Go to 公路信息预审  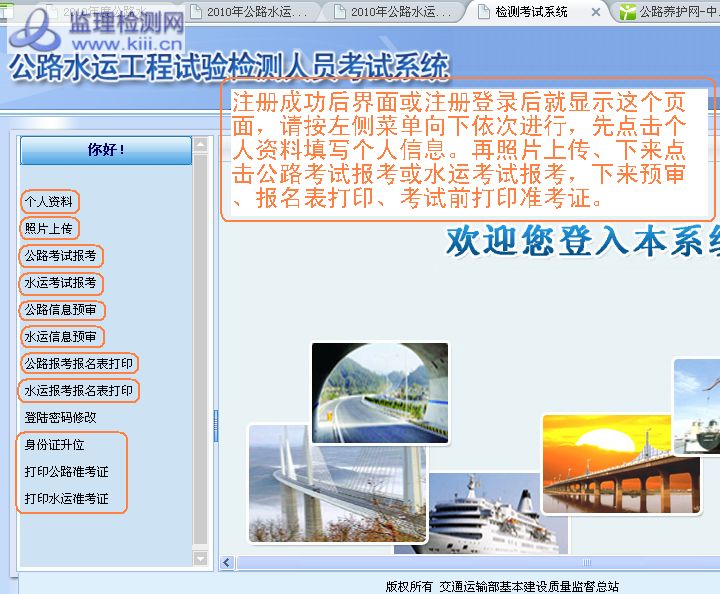60,310
